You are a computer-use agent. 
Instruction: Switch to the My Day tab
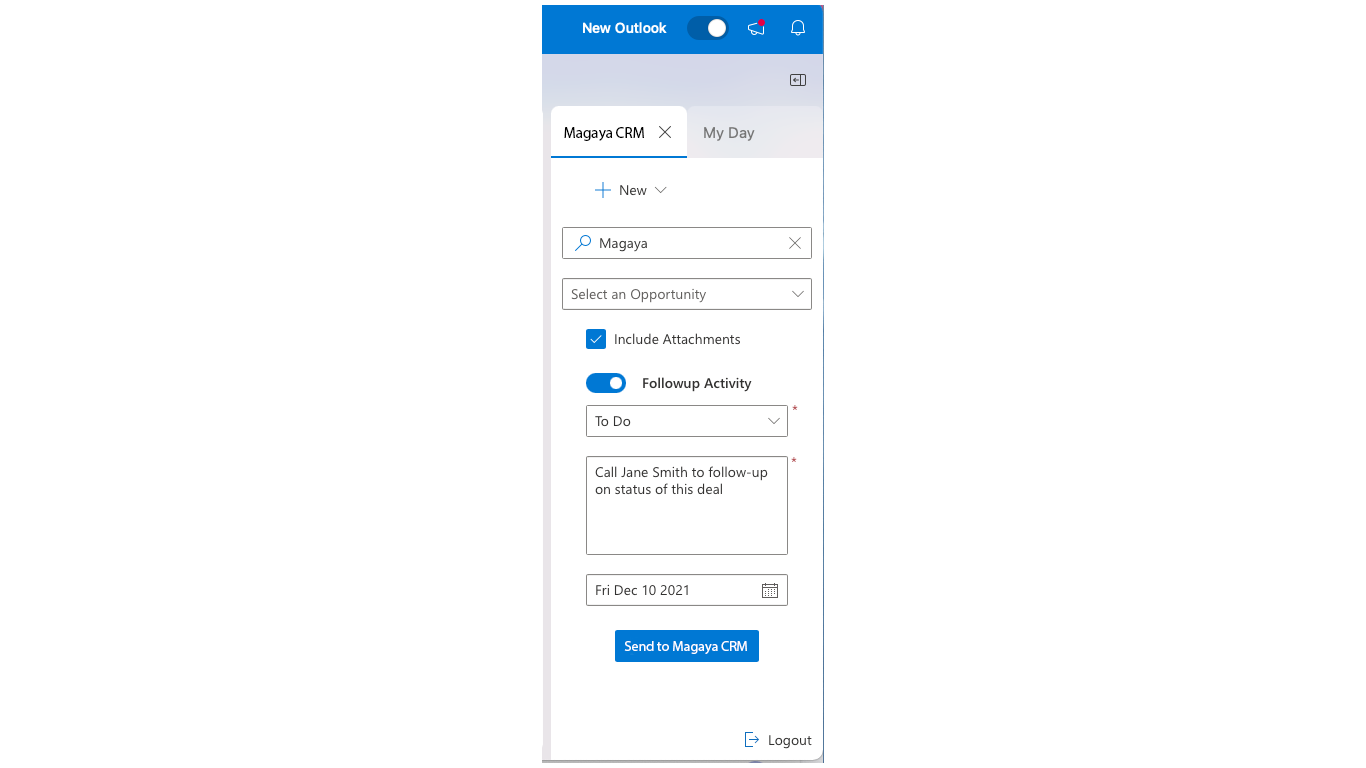click(729, 133)
